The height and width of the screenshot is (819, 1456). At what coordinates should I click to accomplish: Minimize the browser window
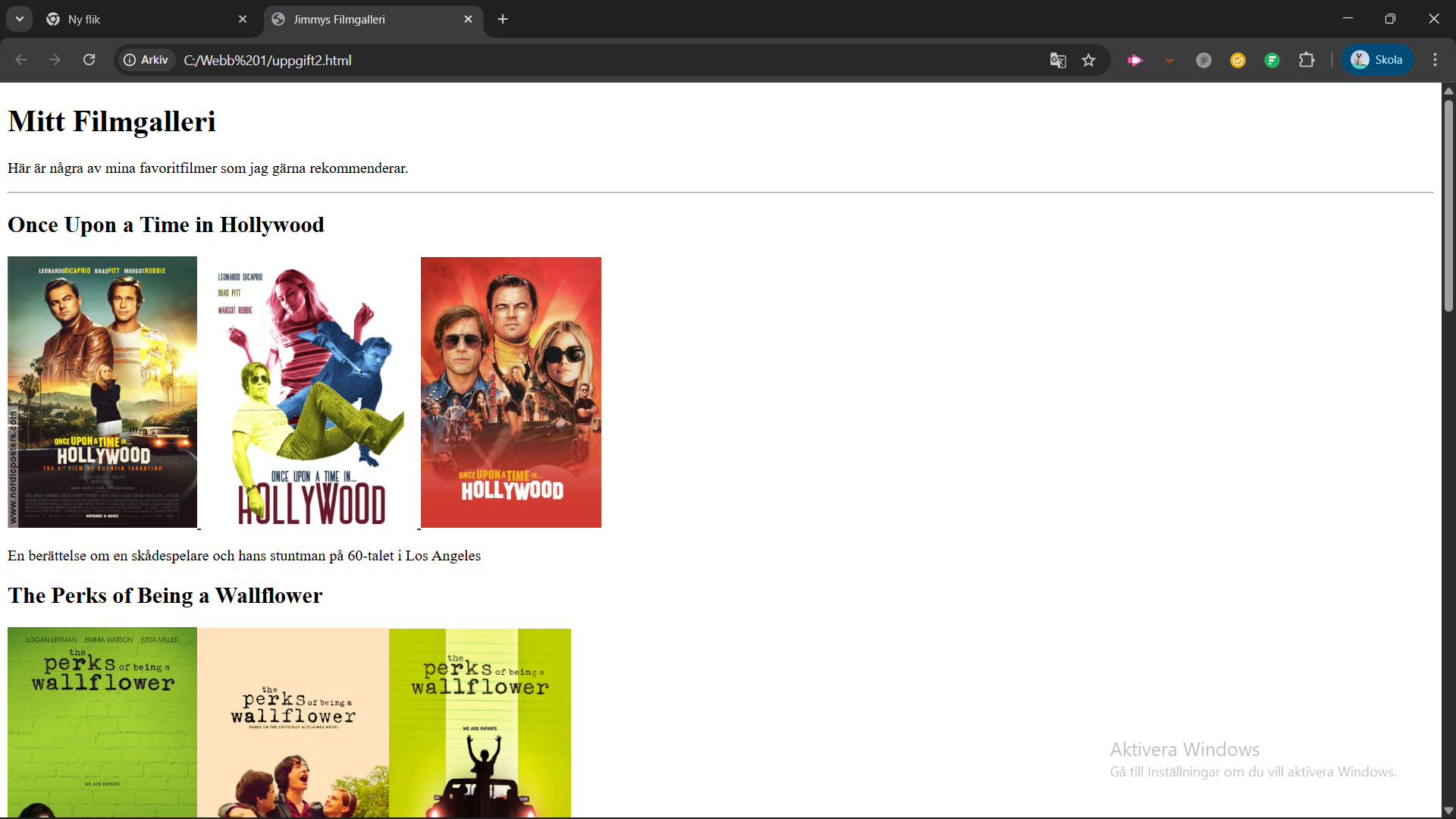pos(1348,18)
